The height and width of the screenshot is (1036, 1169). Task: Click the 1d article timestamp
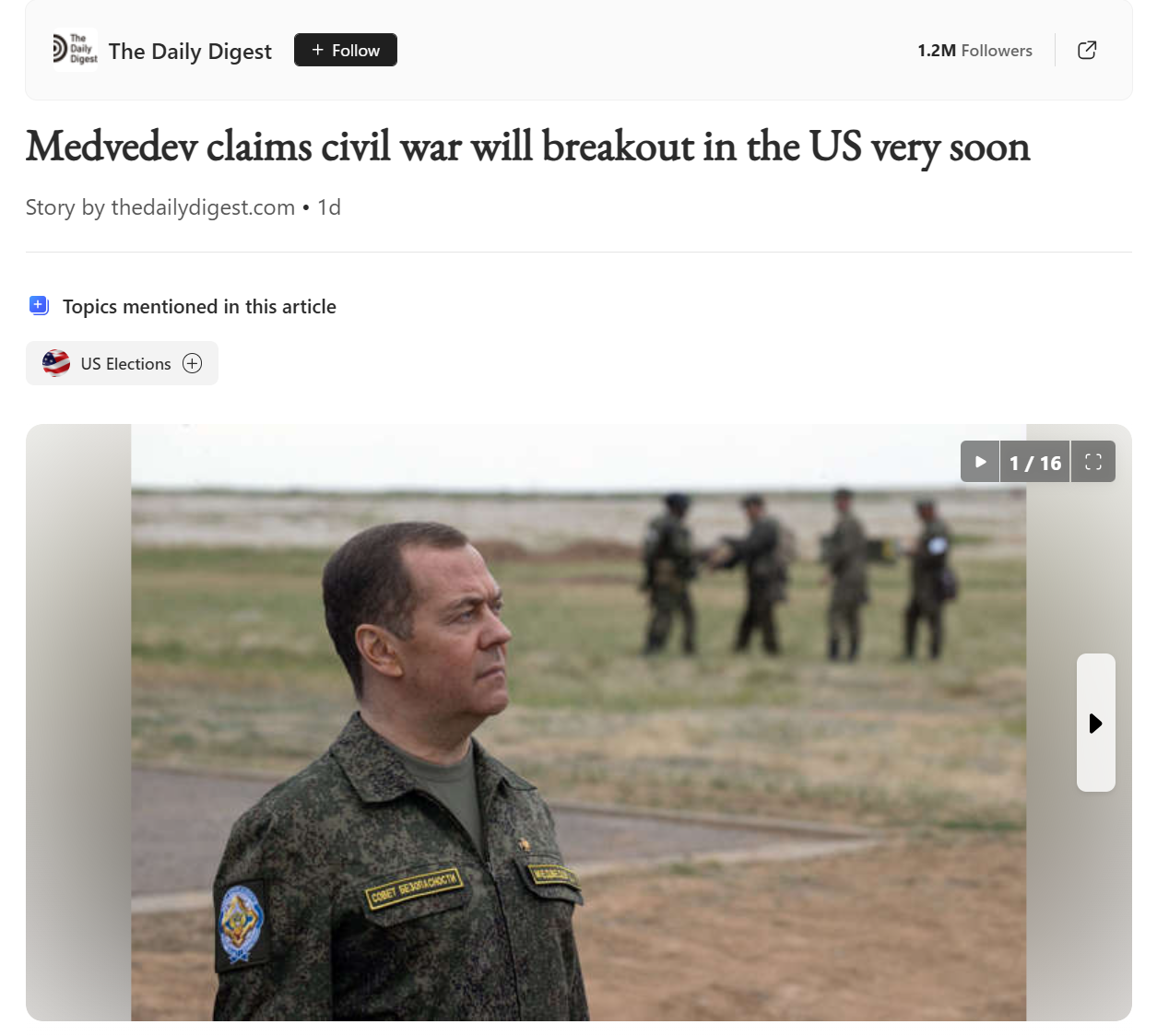pos(329,207)
